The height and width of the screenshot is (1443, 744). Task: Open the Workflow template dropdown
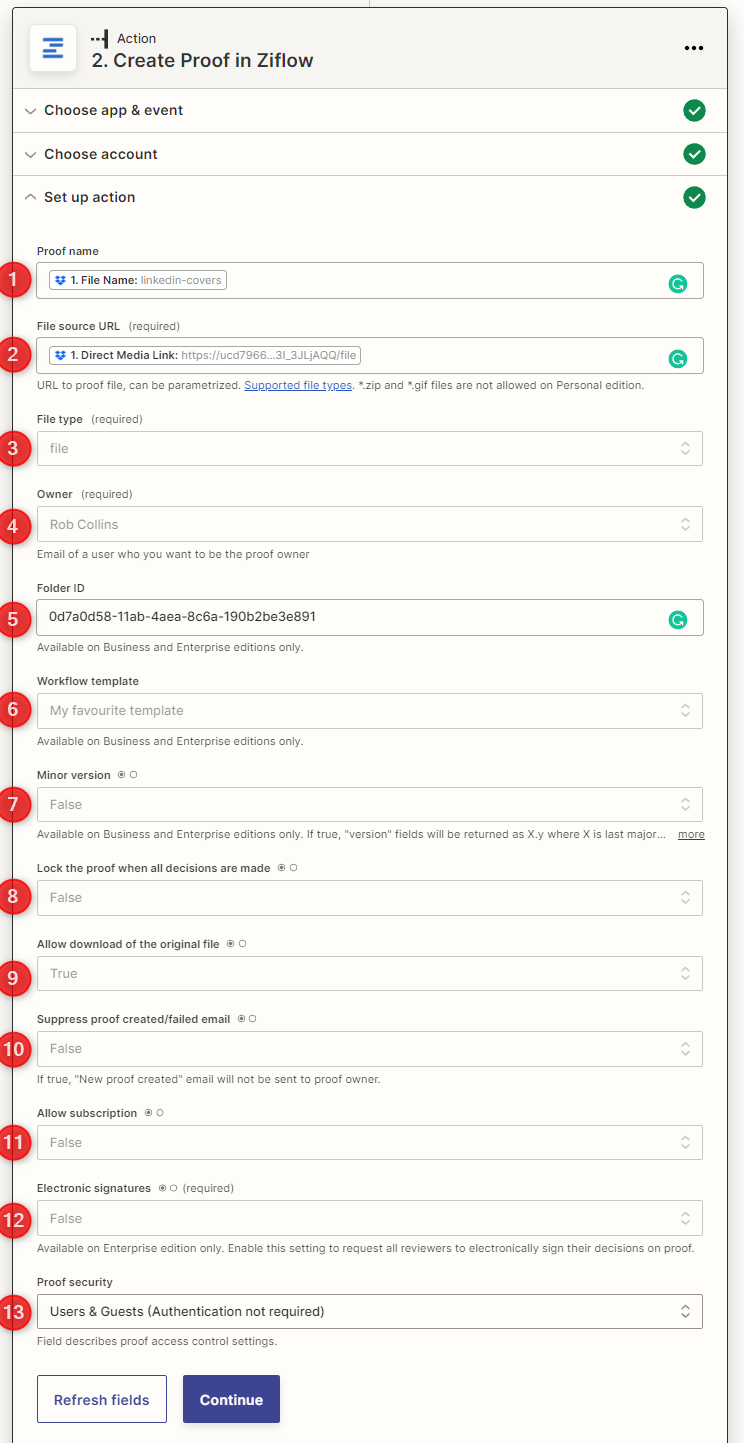[x=369, y=711]
